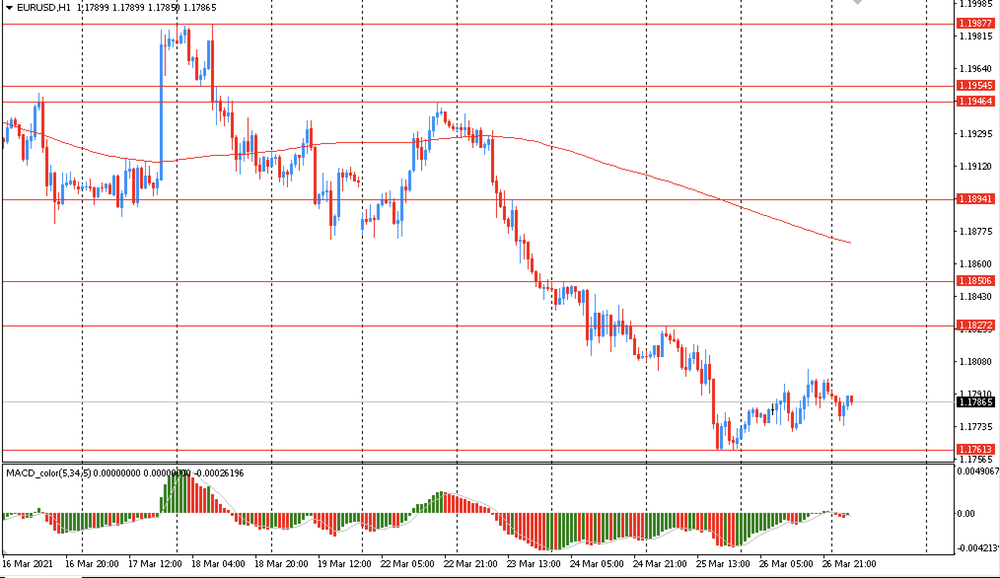The image size is (1000, 578).
Task: Click the 1.19295 price scale value
Action: tap(976, 134)
